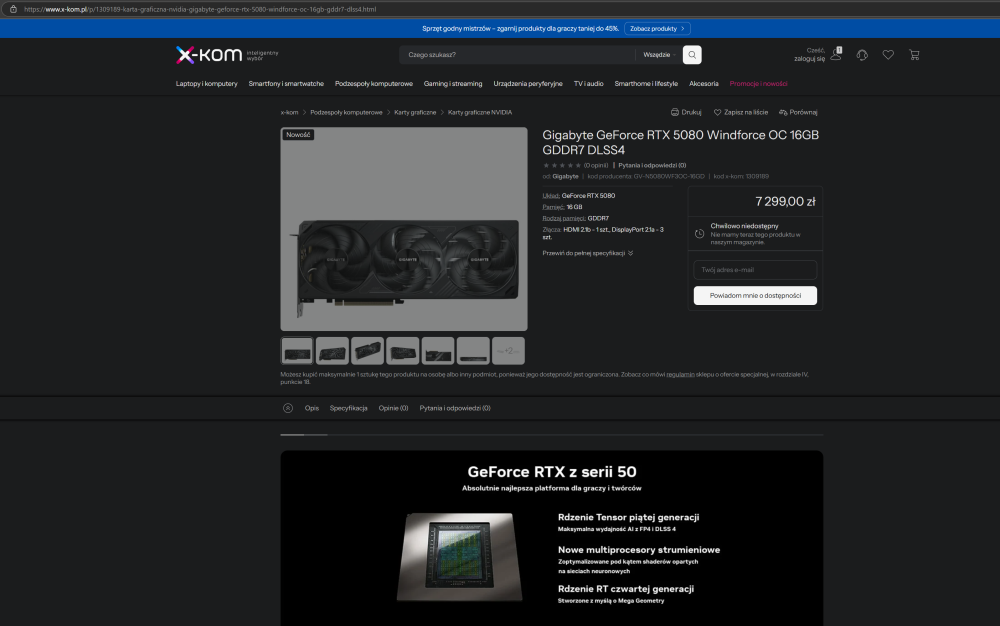The width and height of the screenshot is (1000, 626).
Task: Open the headset contact support icon
Action: click(x=862, y=55)
